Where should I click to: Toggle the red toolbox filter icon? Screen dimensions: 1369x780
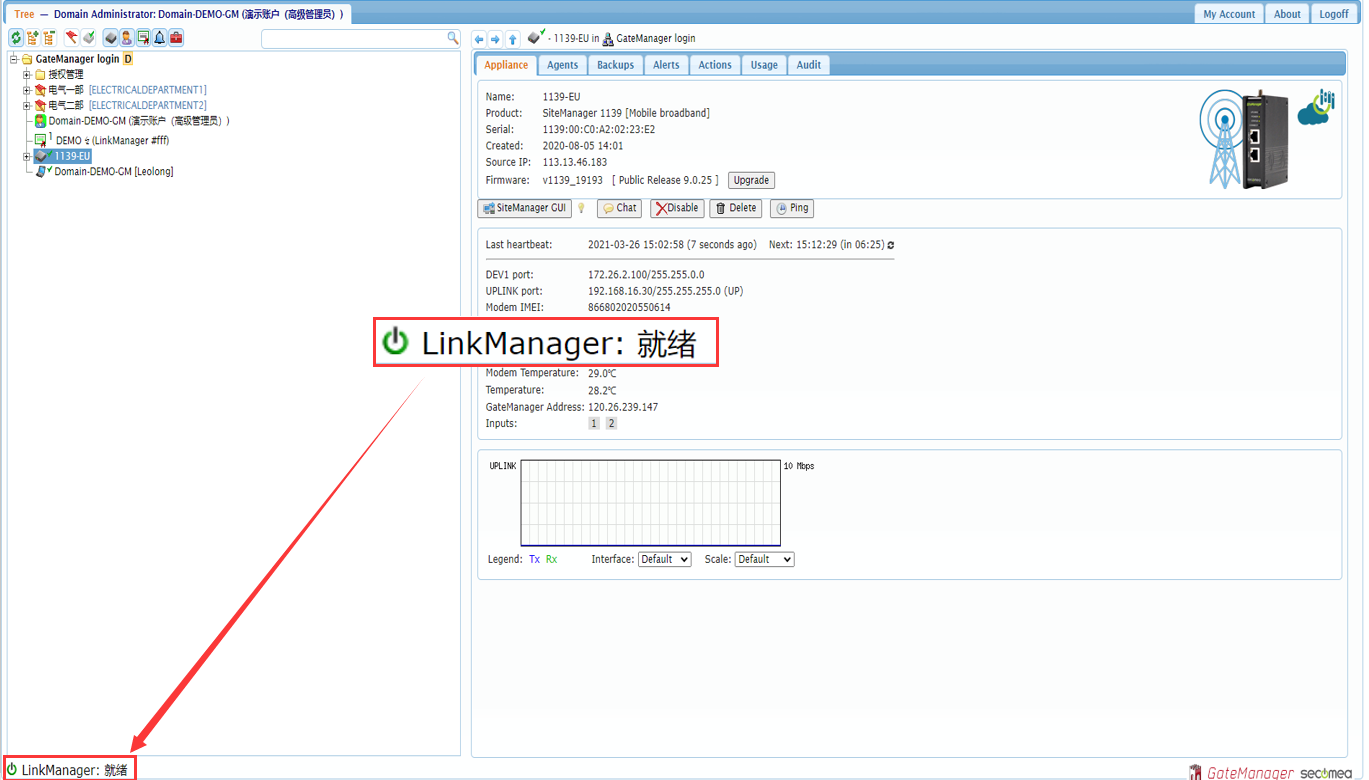(176, 38)
